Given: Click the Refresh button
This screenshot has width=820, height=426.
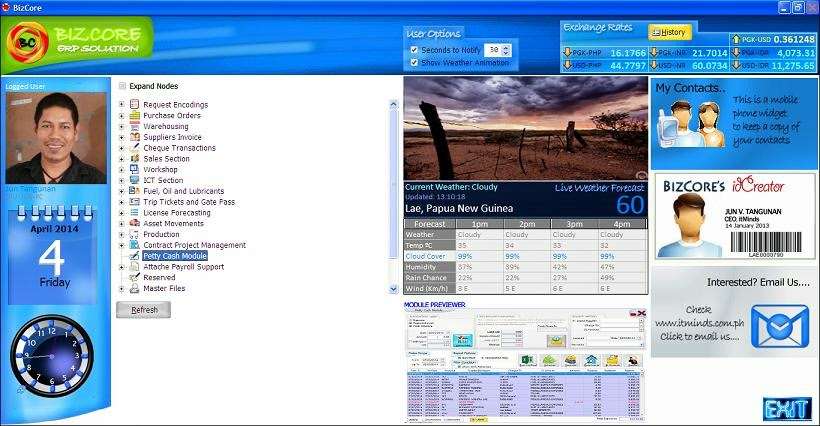Looking at the screenshot, I should click(144, 309).
